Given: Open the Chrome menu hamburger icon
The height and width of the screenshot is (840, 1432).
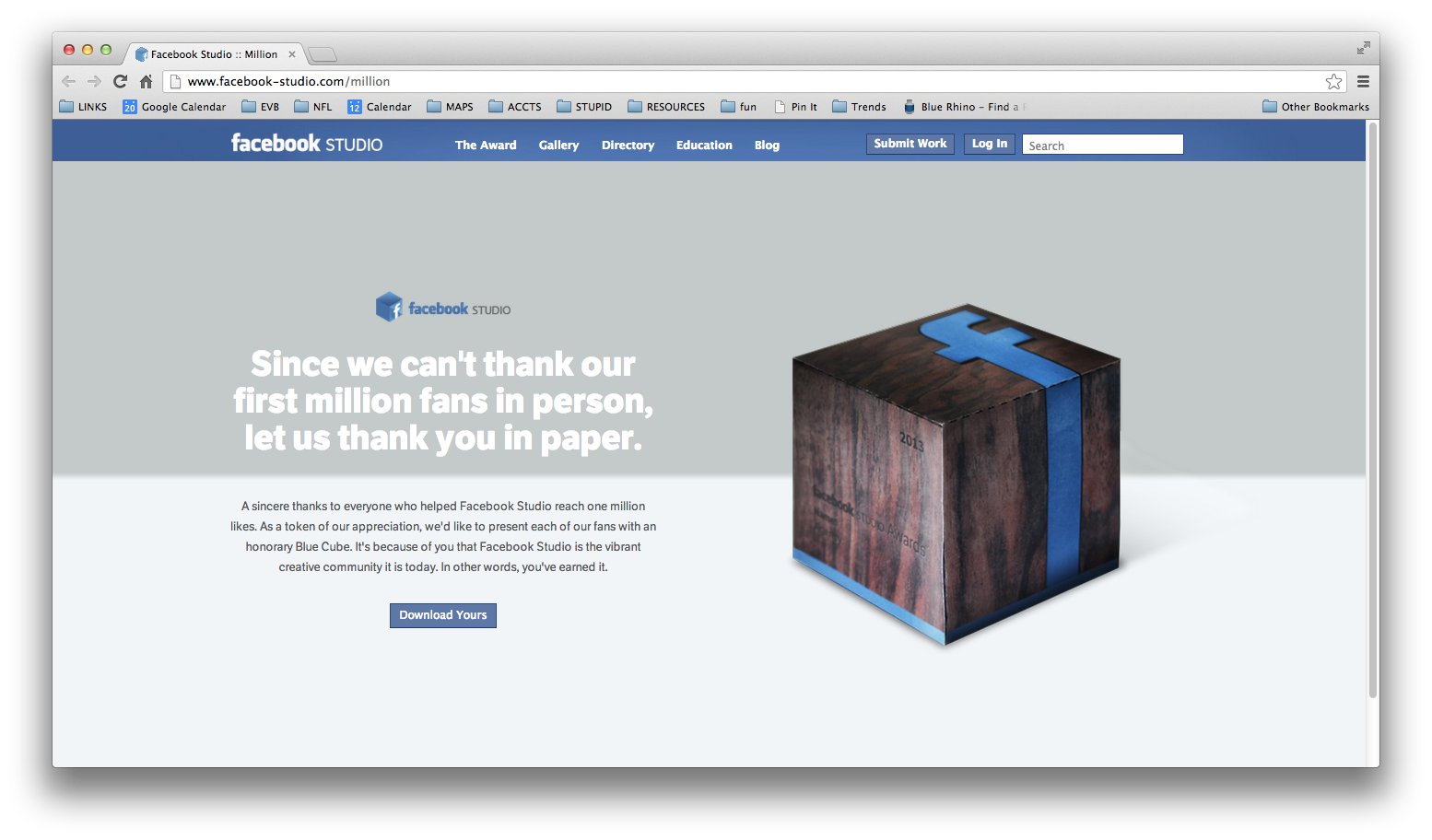Looking at the screenshot, I should (1363, 81).
